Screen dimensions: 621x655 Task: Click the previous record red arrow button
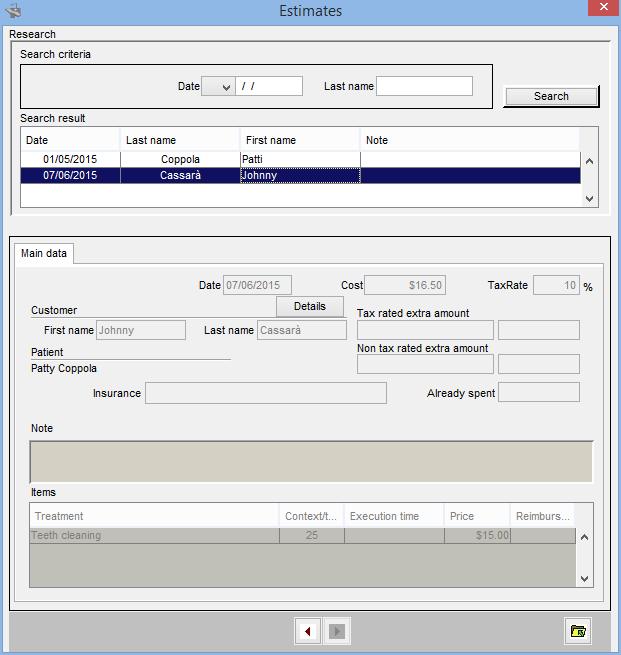[x=309, y=631]
